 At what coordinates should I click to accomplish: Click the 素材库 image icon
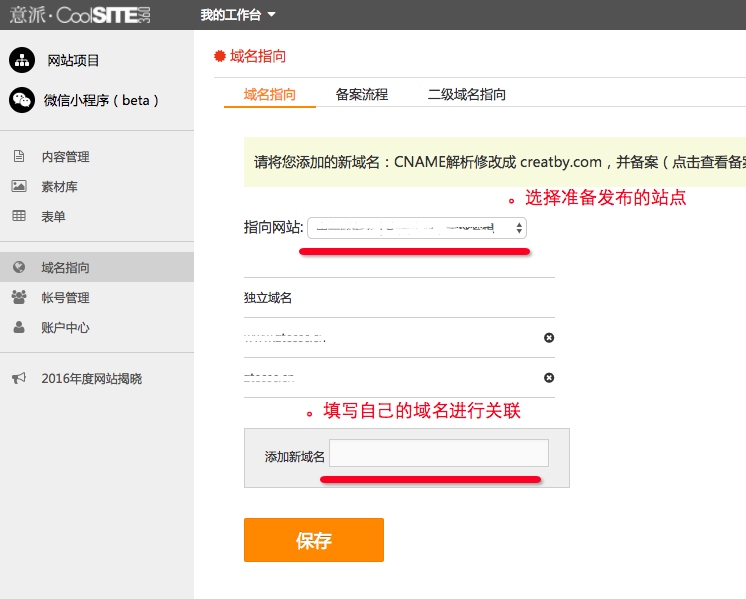click(x=19, y=186)
